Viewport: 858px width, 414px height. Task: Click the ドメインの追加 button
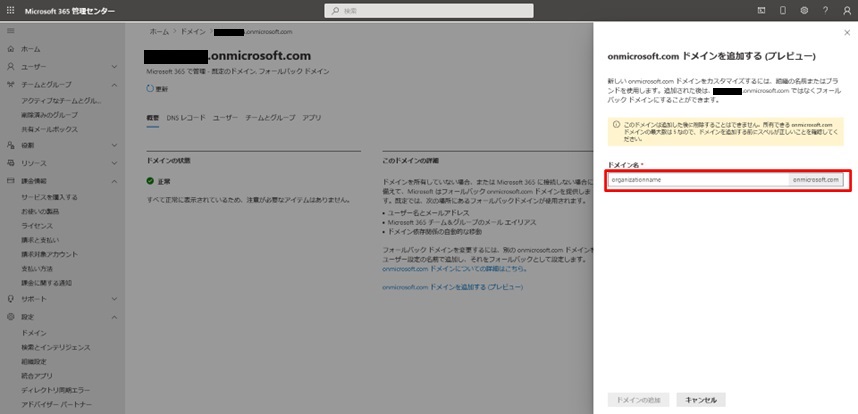(x=638, y=400)
